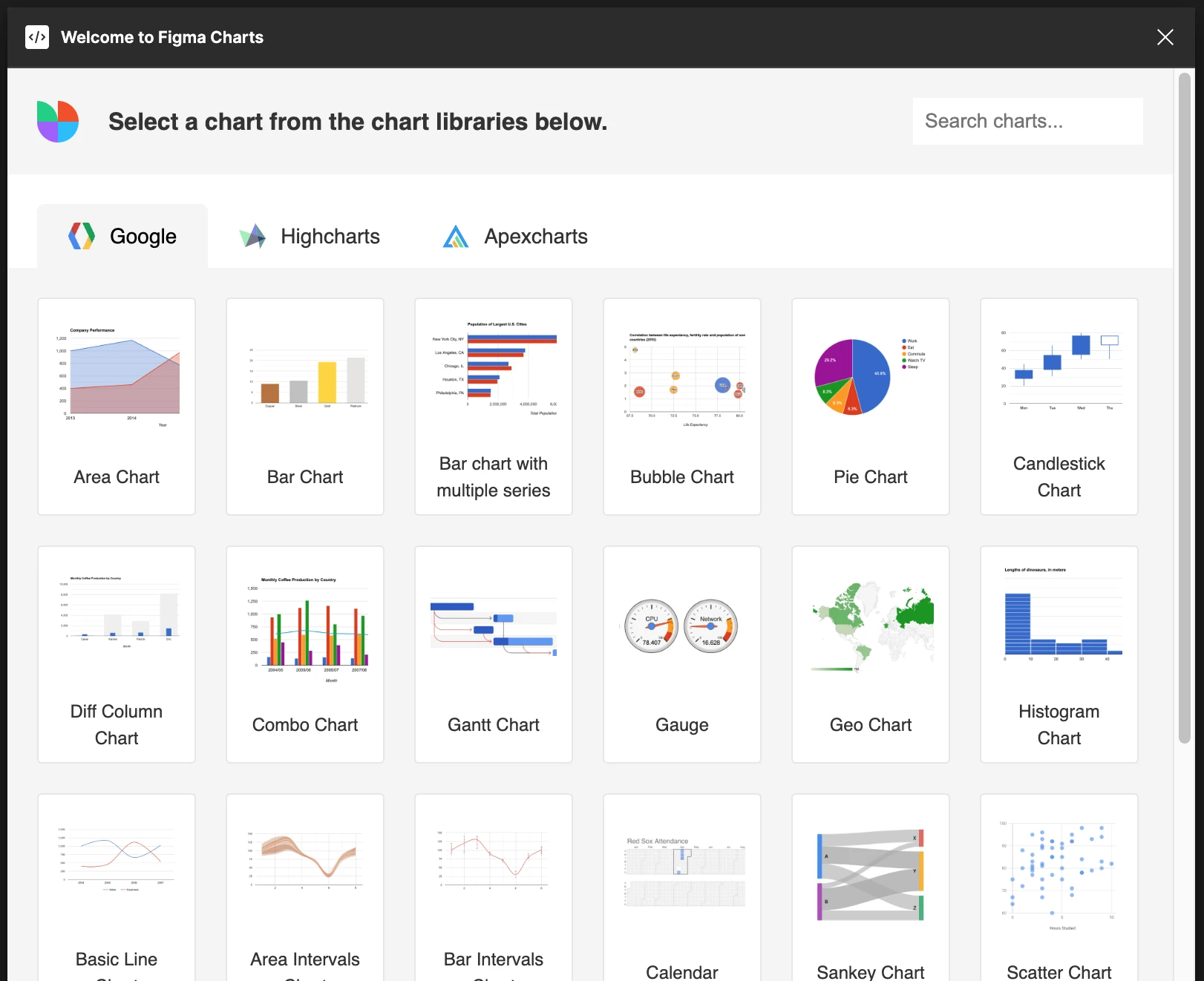Click the 'Combo Chart' label
Viewport: 1204px width, 981px height.
pyautogui.click(x=305, y=725)
